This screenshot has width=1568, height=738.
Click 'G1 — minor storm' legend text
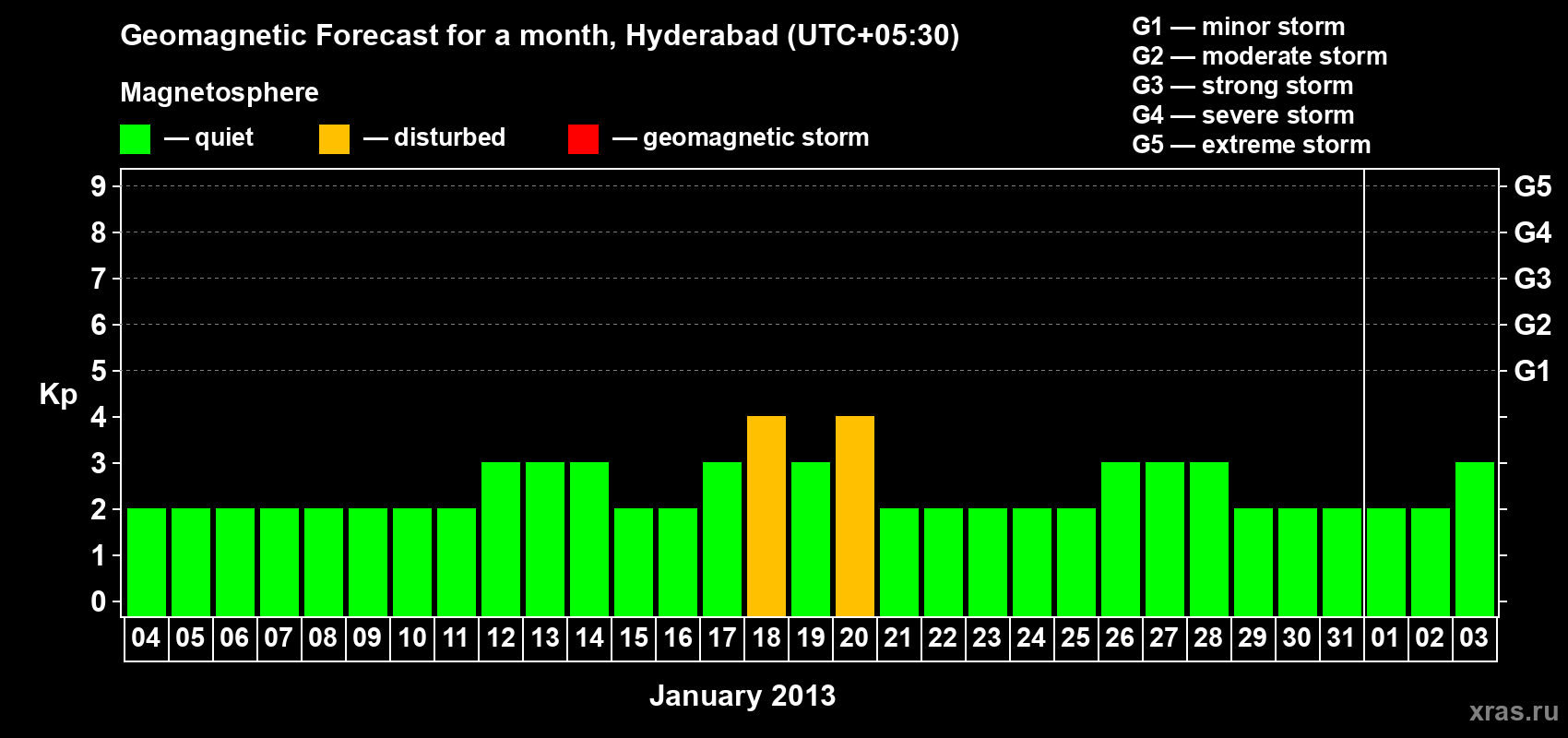(1238, 27)
